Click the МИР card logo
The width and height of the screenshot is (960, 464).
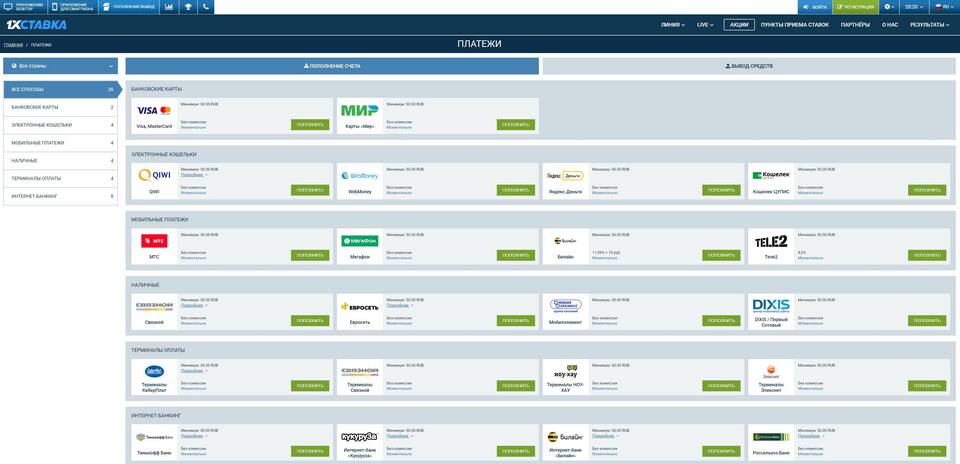point(359,110)
